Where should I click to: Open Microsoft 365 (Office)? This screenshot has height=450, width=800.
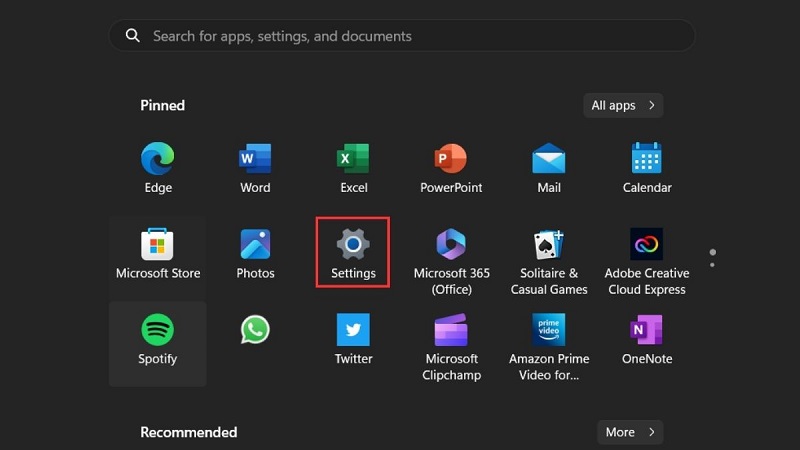point(451,245)
